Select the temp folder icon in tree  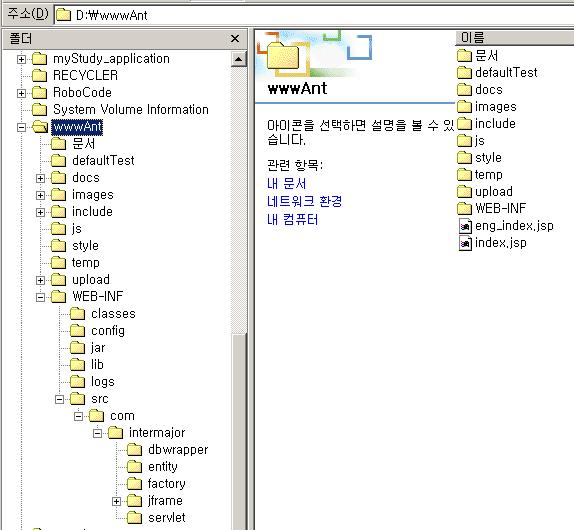pos(59,263)
